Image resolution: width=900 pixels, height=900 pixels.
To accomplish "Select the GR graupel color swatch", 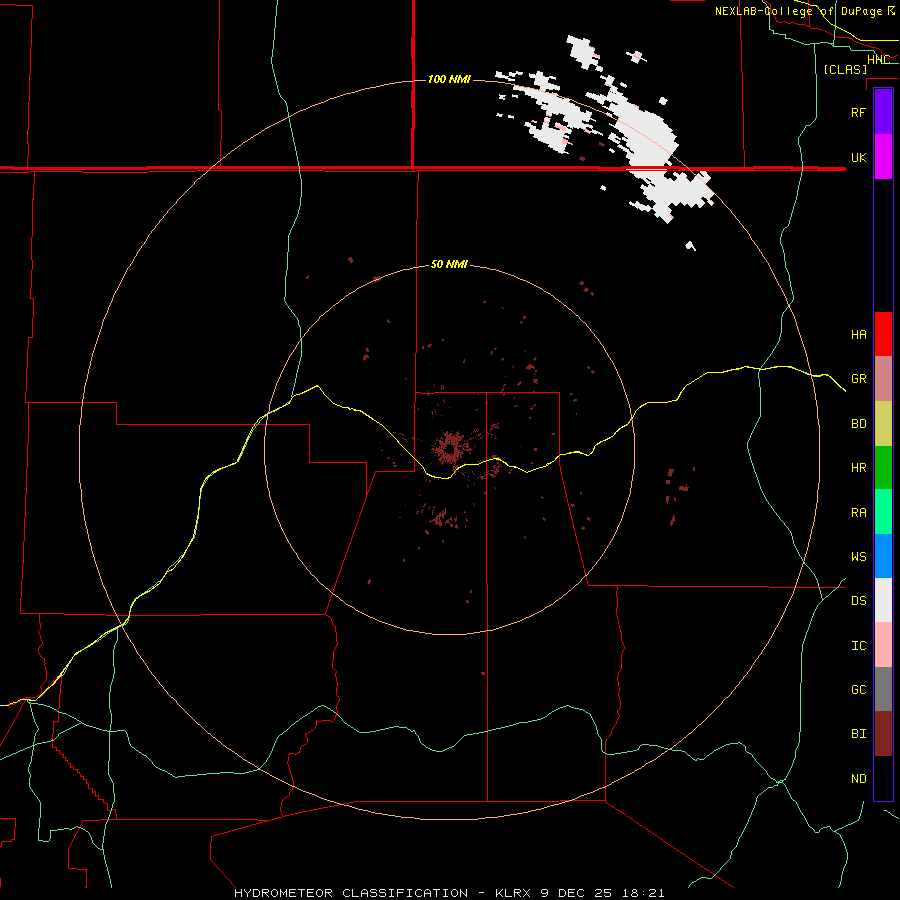I will (x=883, y=378).
